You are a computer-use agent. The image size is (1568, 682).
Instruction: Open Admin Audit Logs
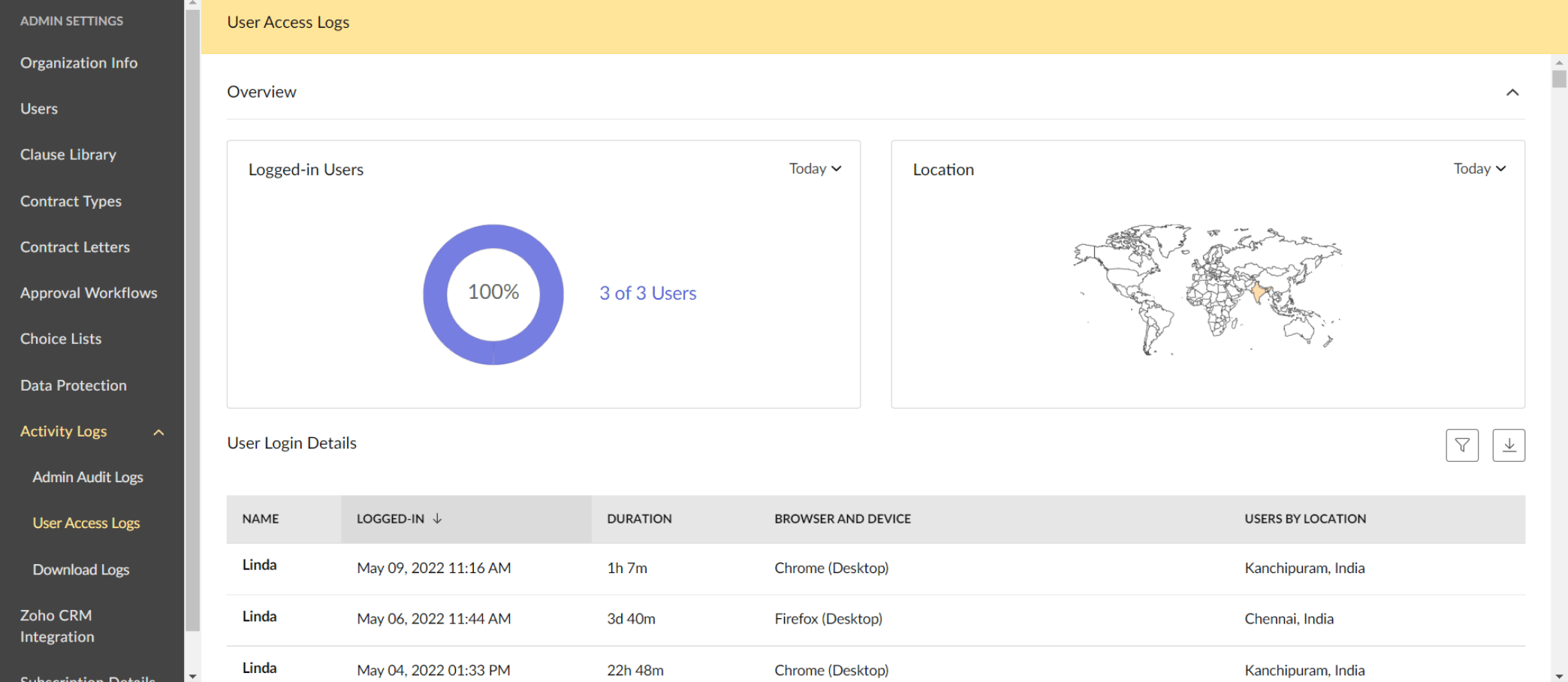pos(88,477)
